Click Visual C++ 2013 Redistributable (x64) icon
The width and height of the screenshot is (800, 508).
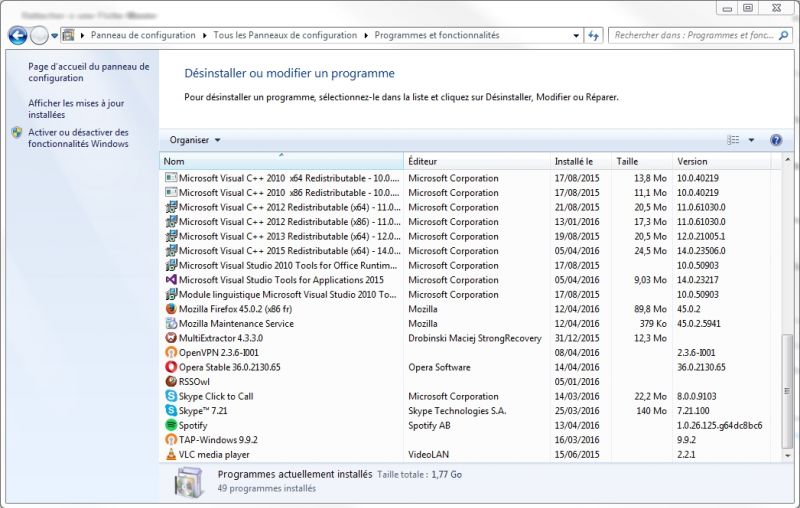click(x=171, y=236)
